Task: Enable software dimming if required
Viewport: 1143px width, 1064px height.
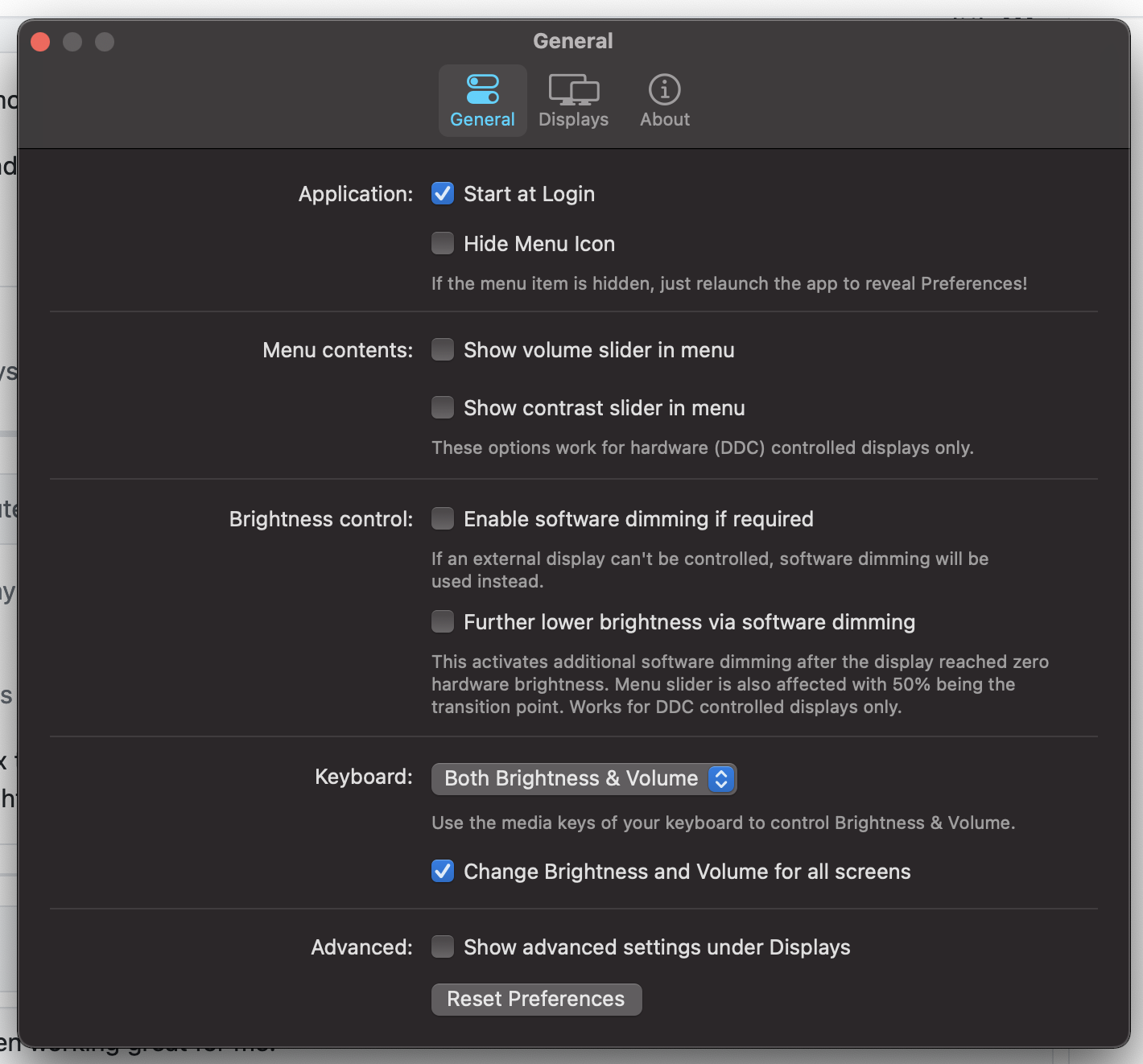Action: (x=442, y=518)
